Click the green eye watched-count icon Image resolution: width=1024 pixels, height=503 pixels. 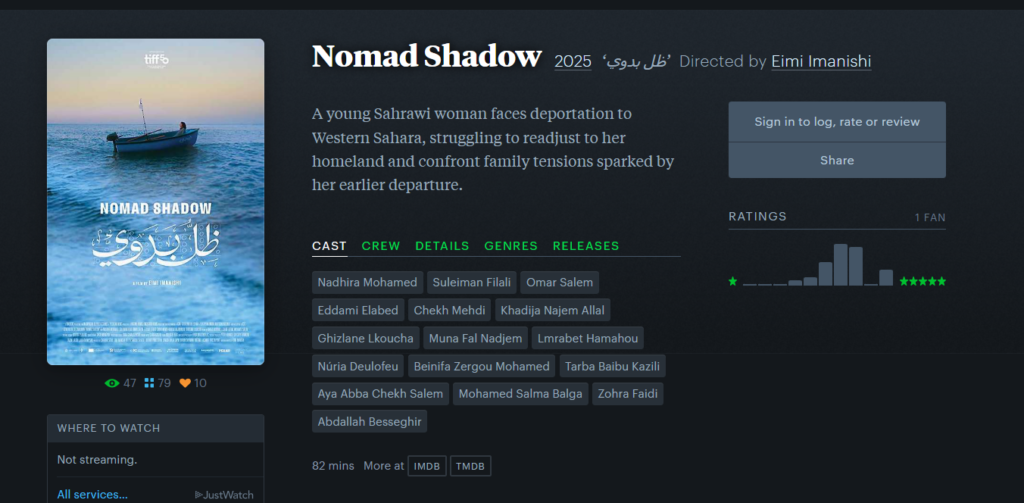click(x=112, y=383)
